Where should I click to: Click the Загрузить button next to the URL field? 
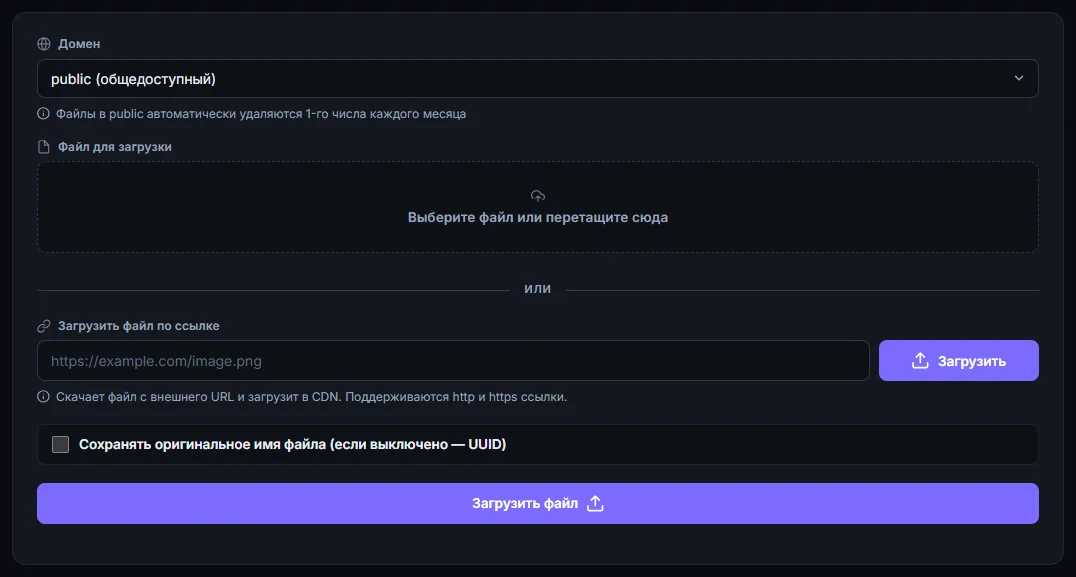959,361
